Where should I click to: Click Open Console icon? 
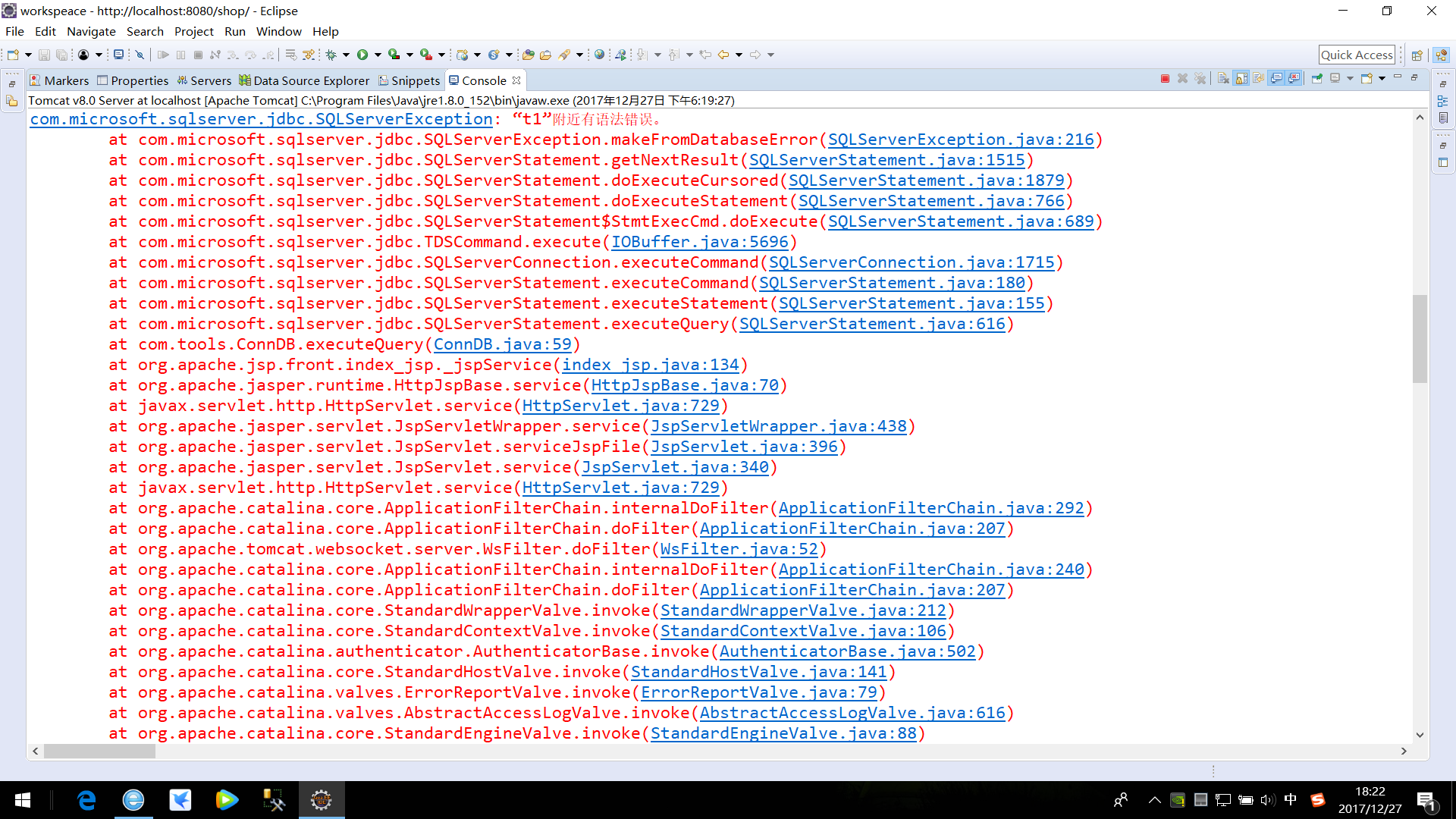coord(1367,79)
